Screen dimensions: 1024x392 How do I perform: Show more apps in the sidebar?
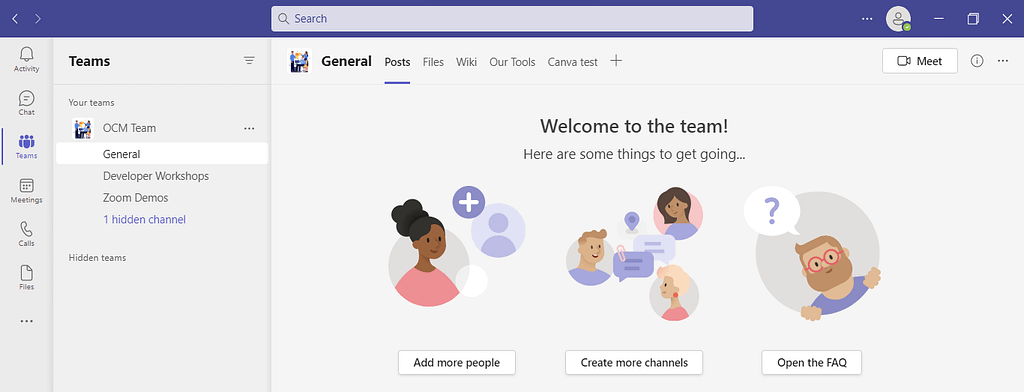pyautogui.click(x=26, y=321)
